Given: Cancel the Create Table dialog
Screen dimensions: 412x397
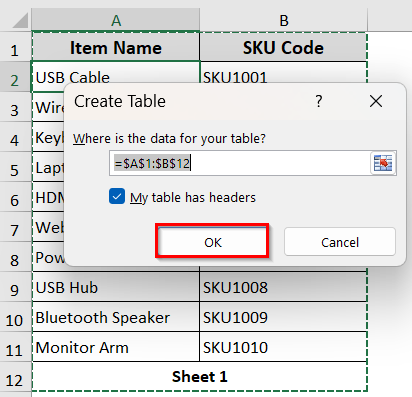Looking at the screenshot, I should point(340,242).
